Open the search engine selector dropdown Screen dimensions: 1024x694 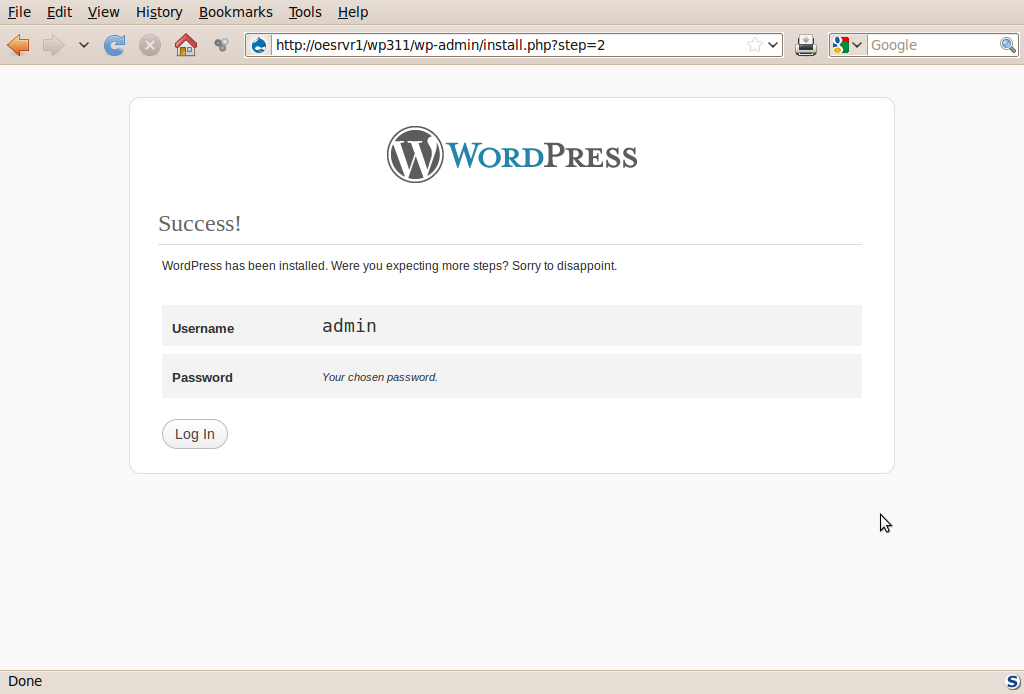point(848,45)
